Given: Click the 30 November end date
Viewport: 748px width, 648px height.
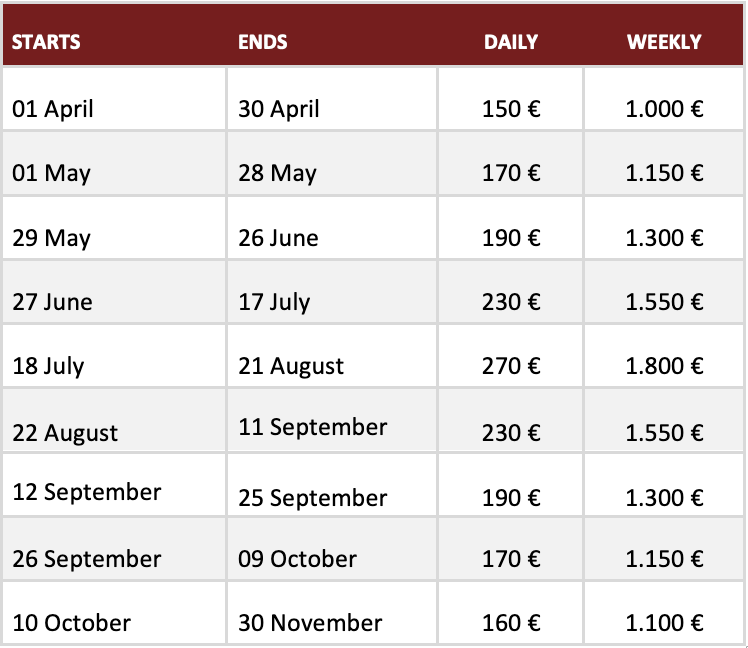Looking at the screenshot, I should (x=310, y=623).
